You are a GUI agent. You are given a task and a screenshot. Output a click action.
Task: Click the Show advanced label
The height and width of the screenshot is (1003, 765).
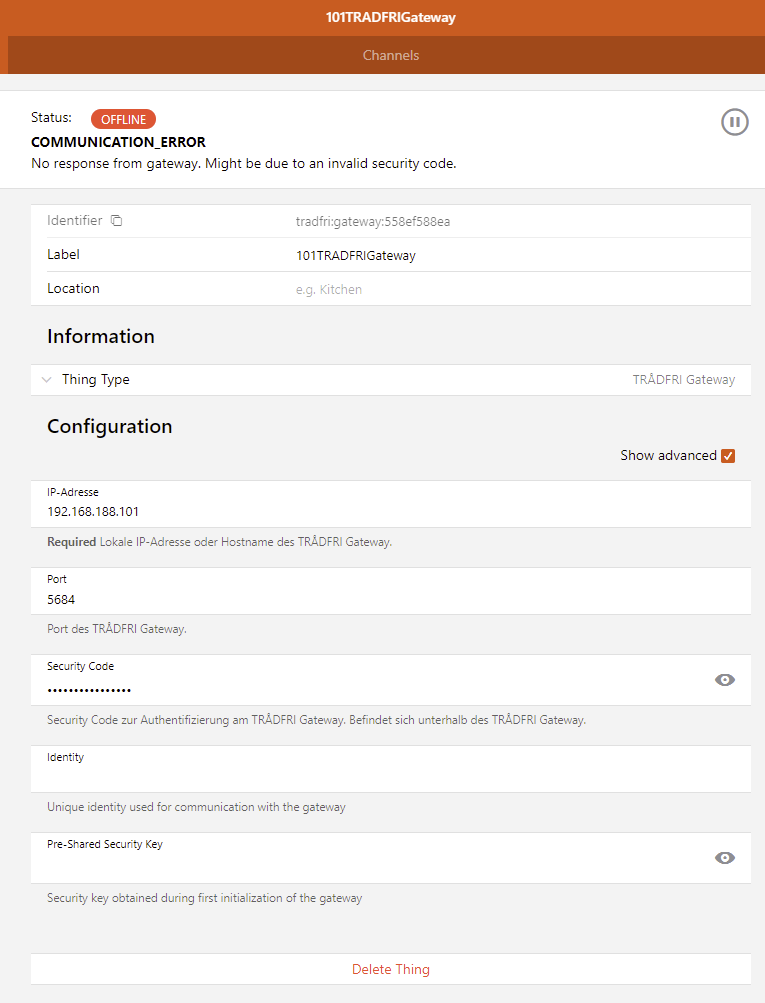tap(668, 455)
